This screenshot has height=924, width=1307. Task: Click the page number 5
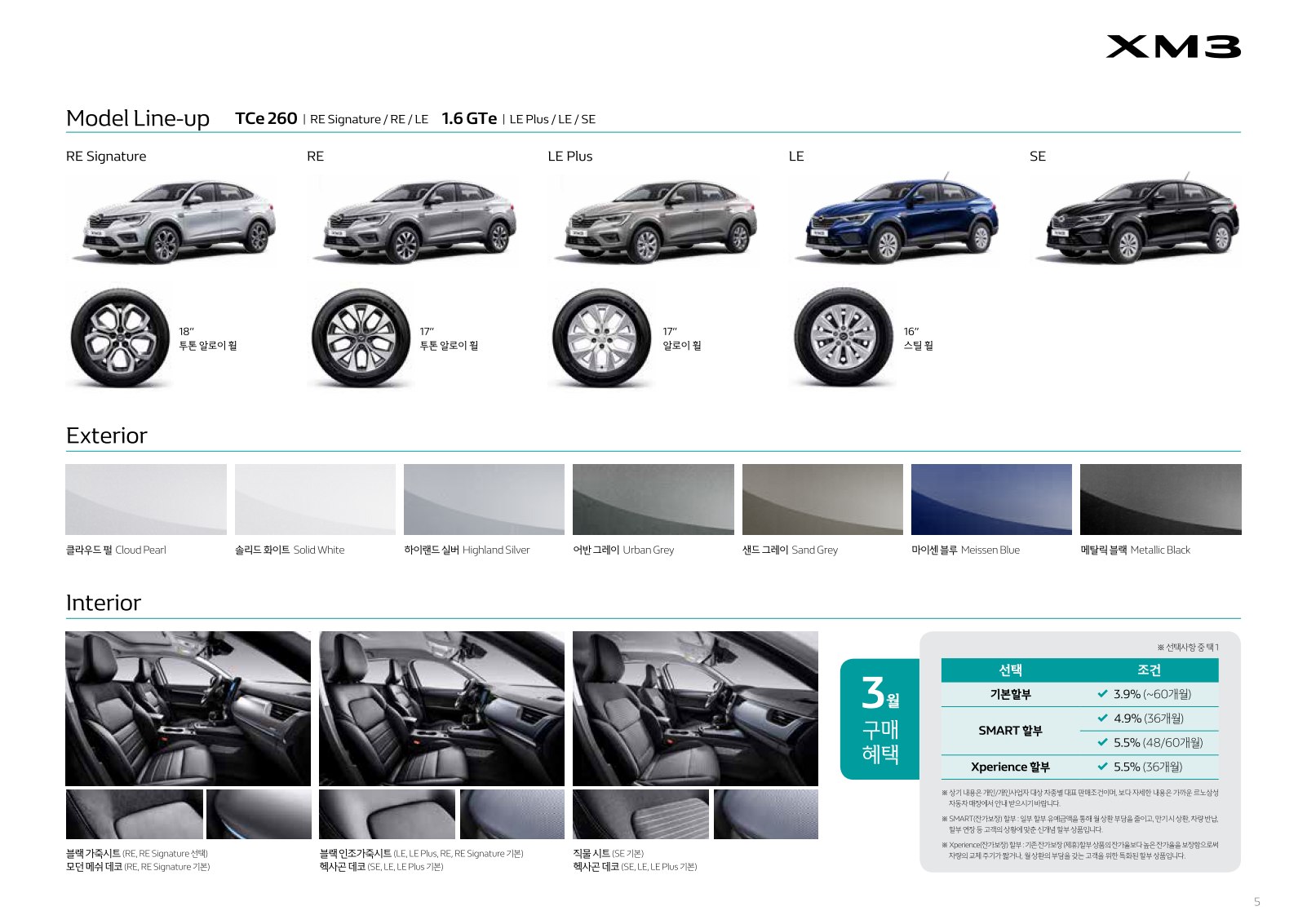(1257, 902)
